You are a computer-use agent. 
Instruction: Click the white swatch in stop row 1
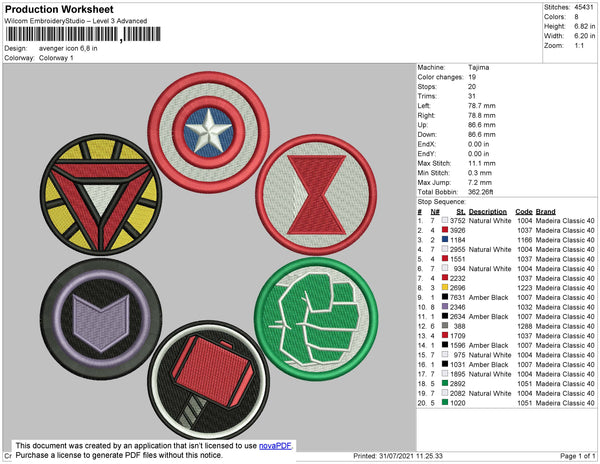click(445, 220)
